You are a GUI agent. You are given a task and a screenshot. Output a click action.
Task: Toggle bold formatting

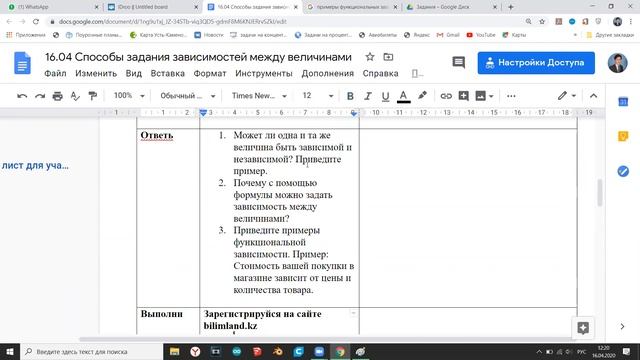pos(350,96)
